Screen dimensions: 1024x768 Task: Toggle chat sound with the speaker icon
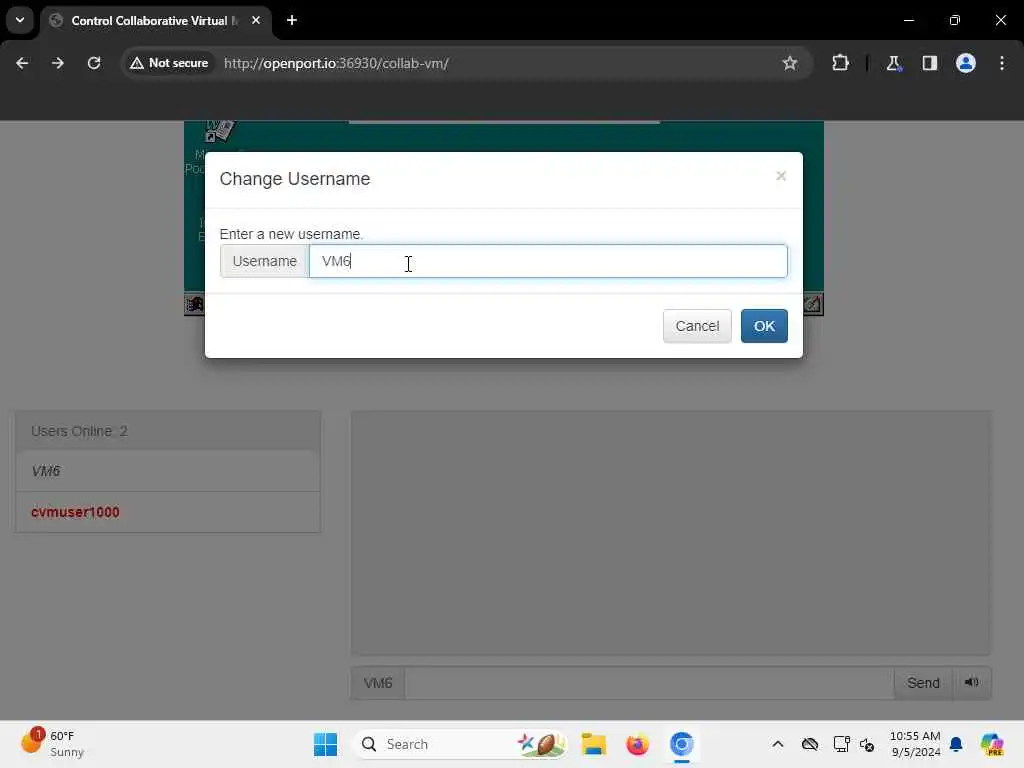coord(972,683)
